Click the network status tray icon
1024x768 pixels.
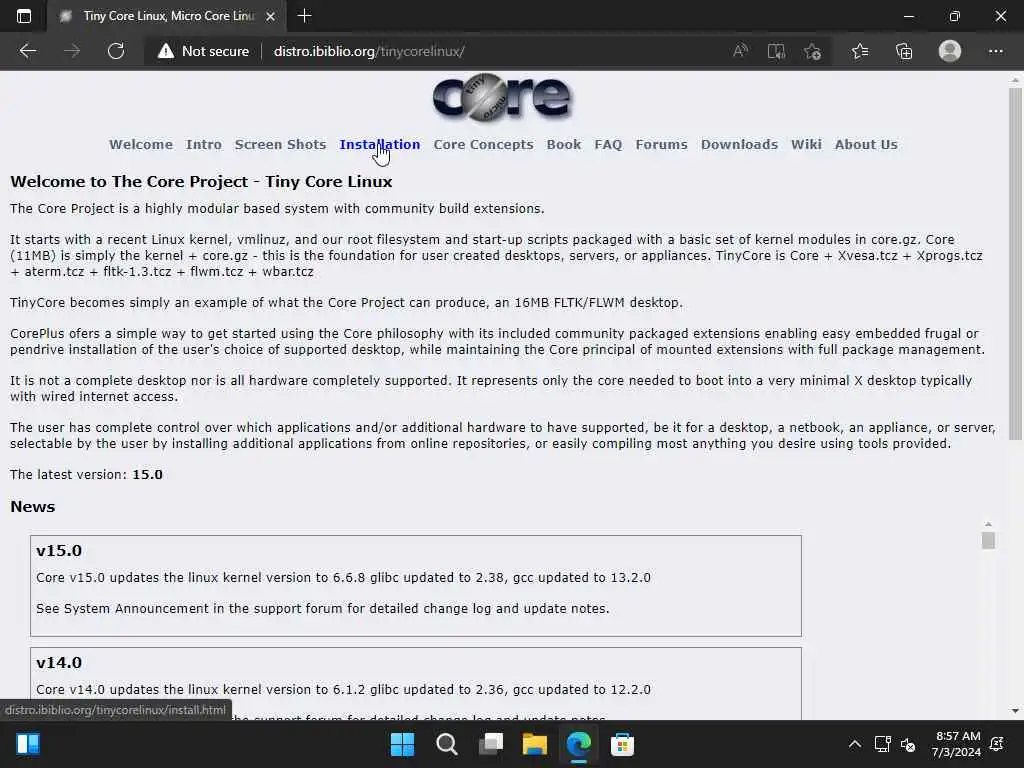point(882,744)
